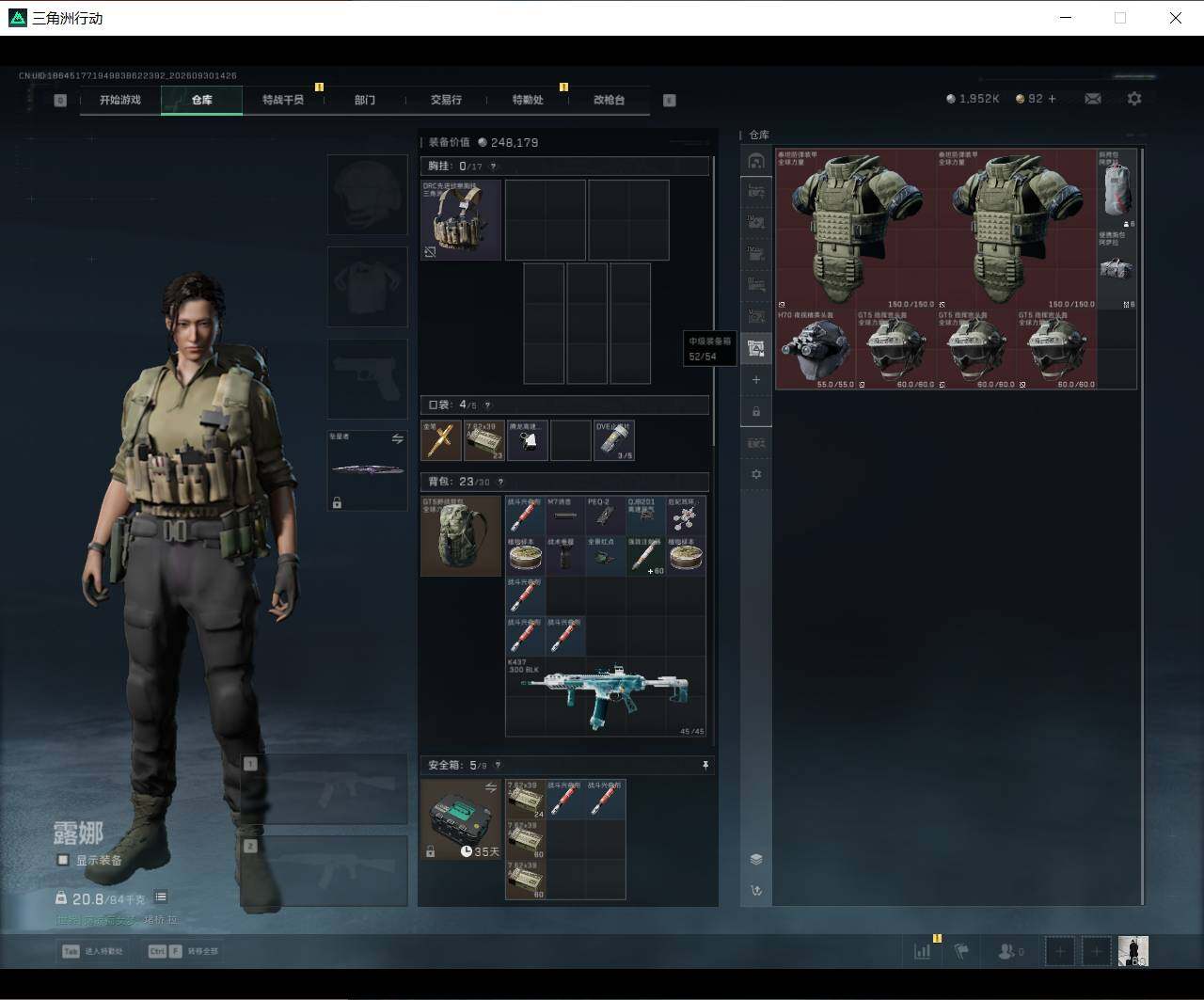The image size is (1204, 1000).
Task: Click the help icon next to 安全箱
Action: (498, 766)
